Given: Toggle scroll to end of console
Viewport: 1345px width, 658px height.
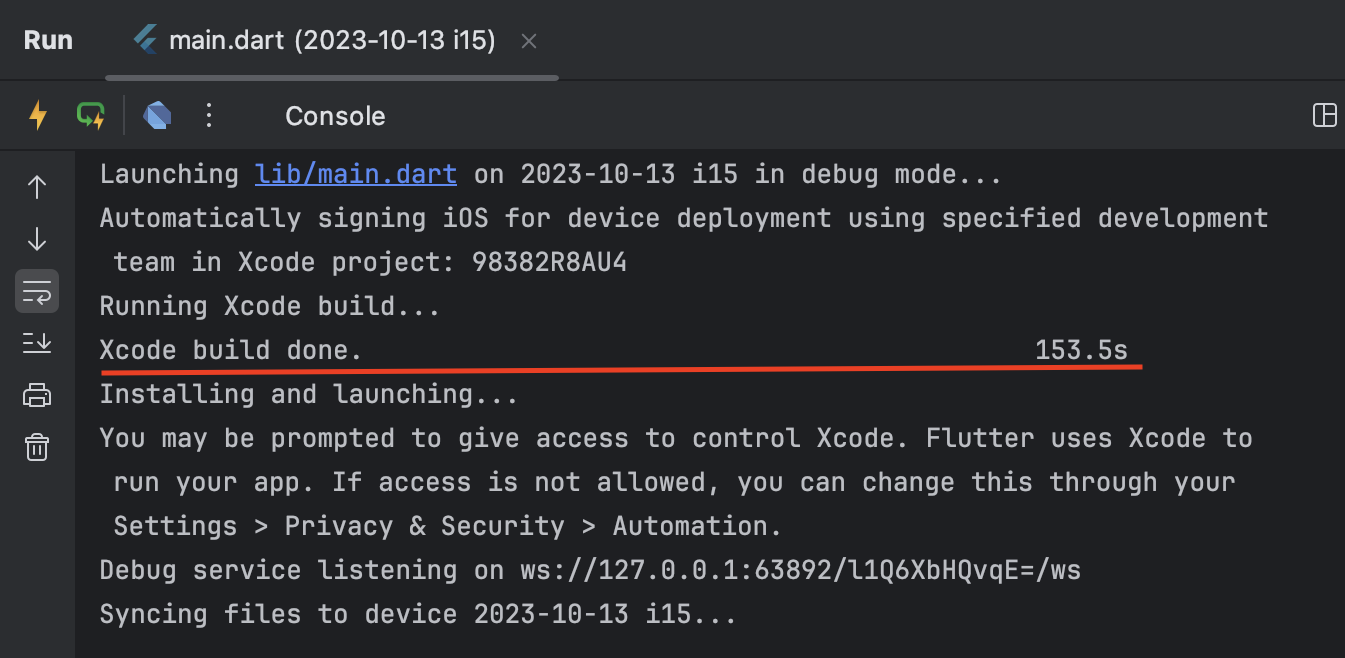Looking at the screenshot, I should (37, 343).
